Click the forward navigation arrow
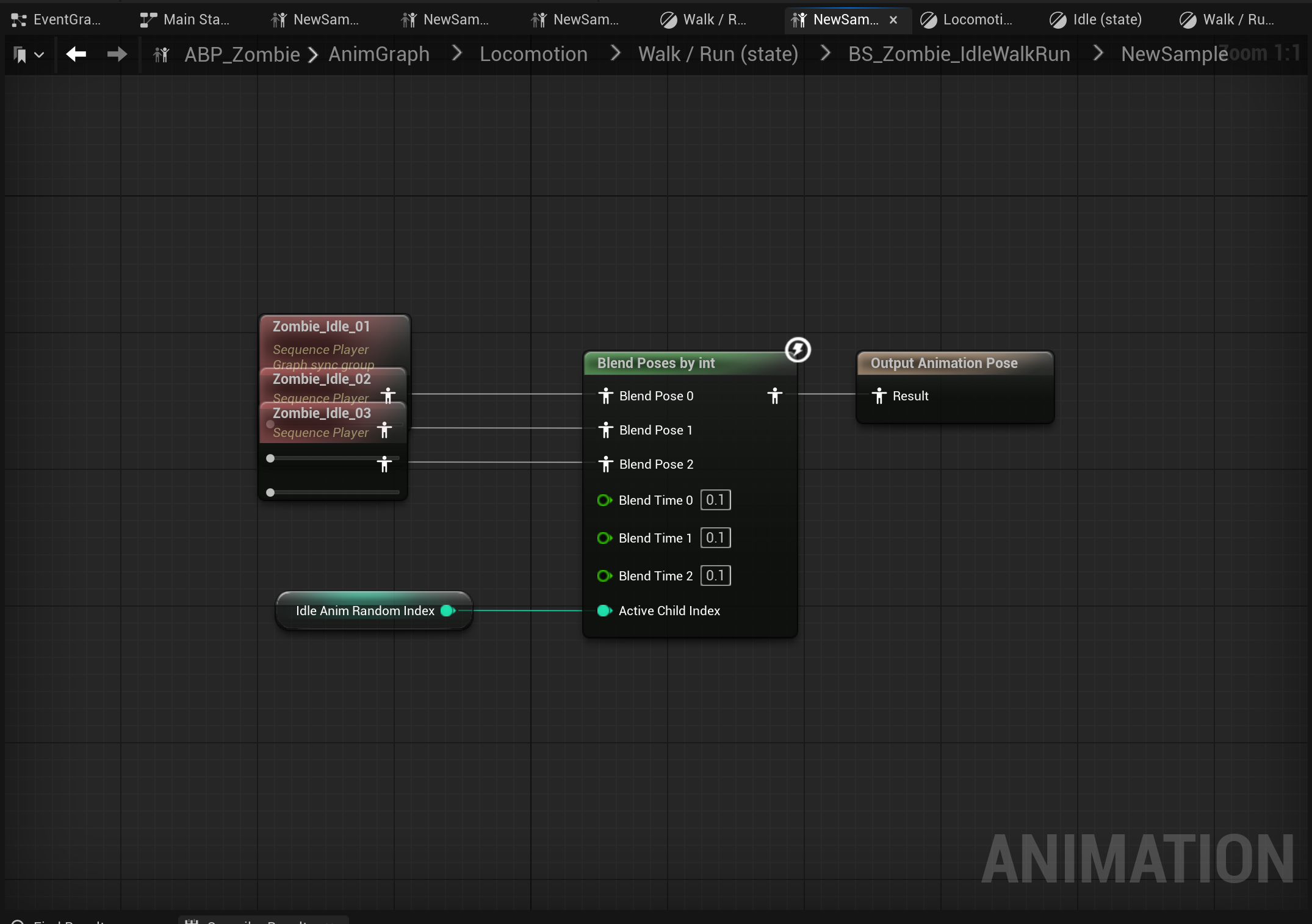The height and width of the screenshot is (924, 1312). click(117, 54)
